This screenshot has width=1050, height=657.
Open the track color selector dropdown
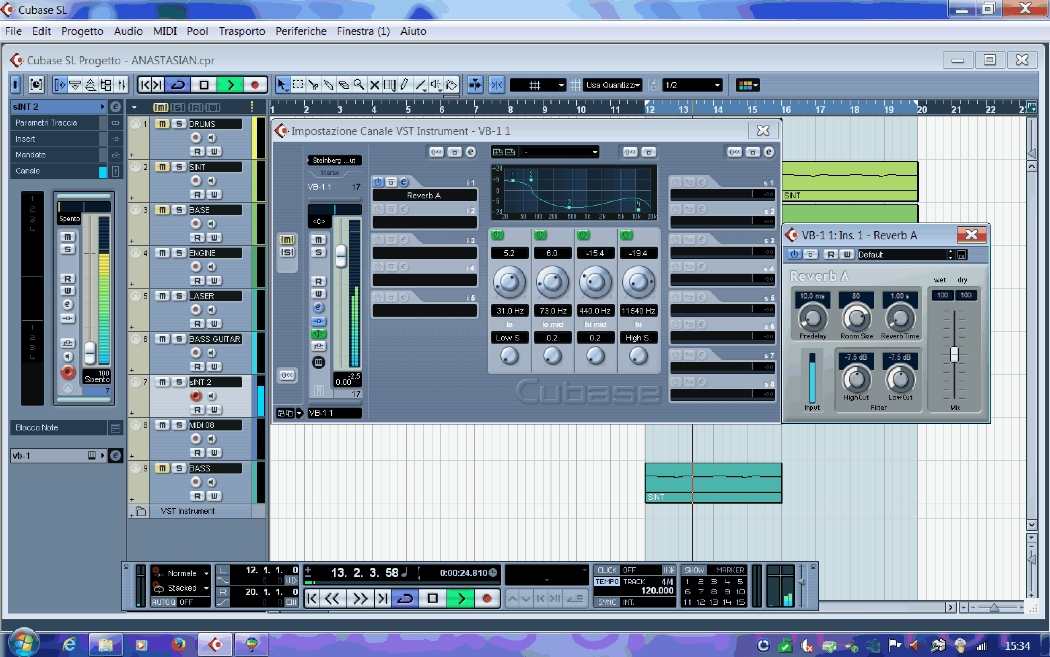click(x=747, y=85)
